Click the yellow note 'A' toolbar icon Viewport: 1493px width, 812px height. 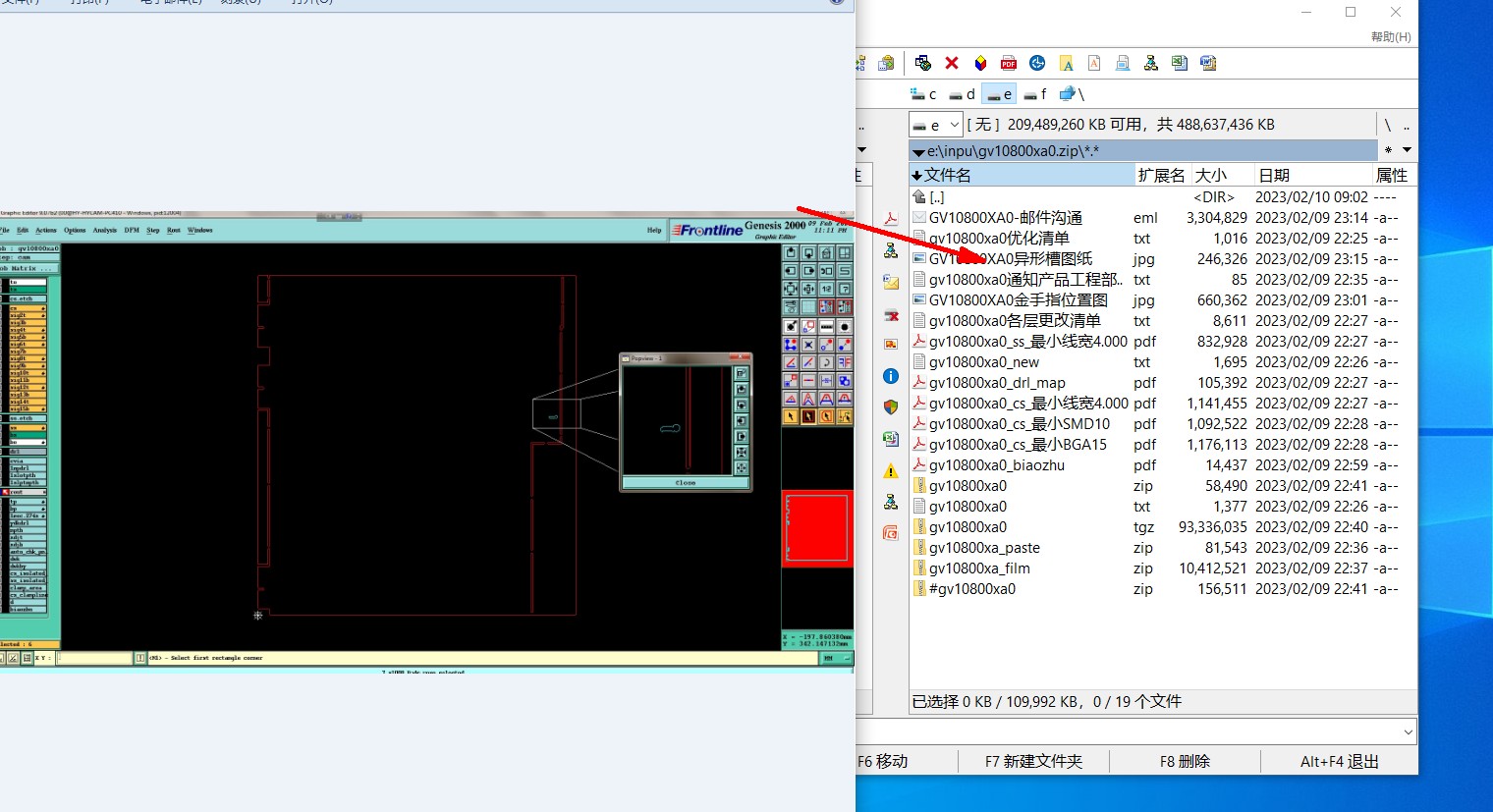click(x=1066, y=63)
